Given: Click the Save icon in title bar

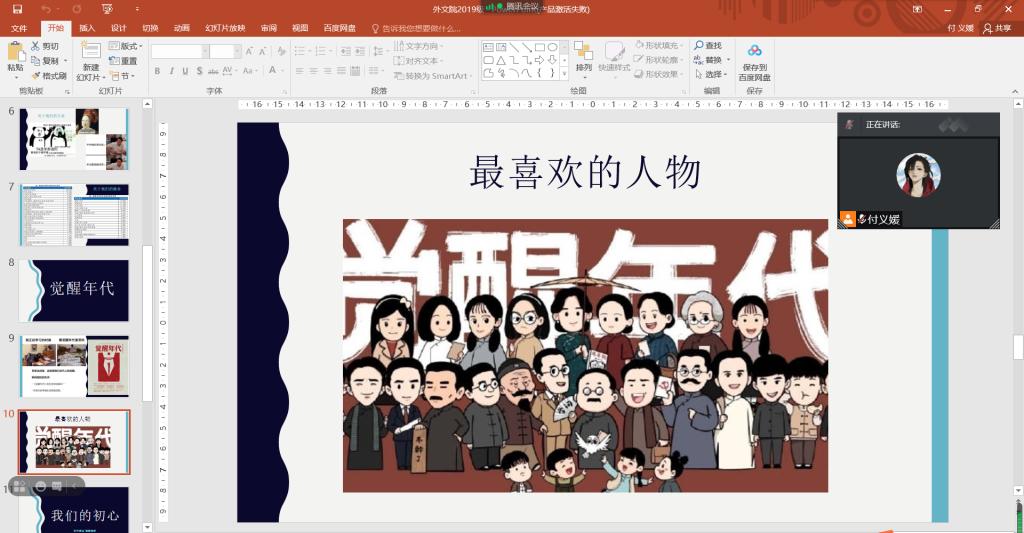Looking at the screenshot, I should coord(17,9).
